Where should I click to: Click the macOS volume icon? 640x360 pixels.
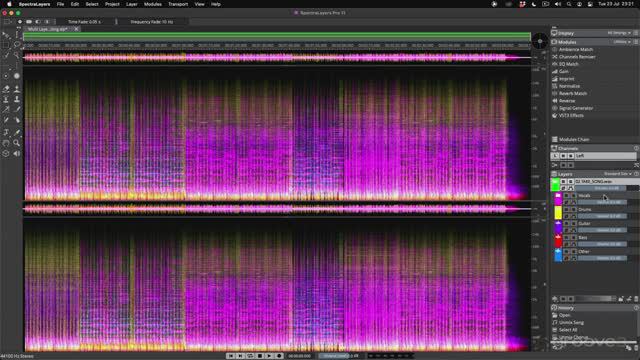click(558, 4)
